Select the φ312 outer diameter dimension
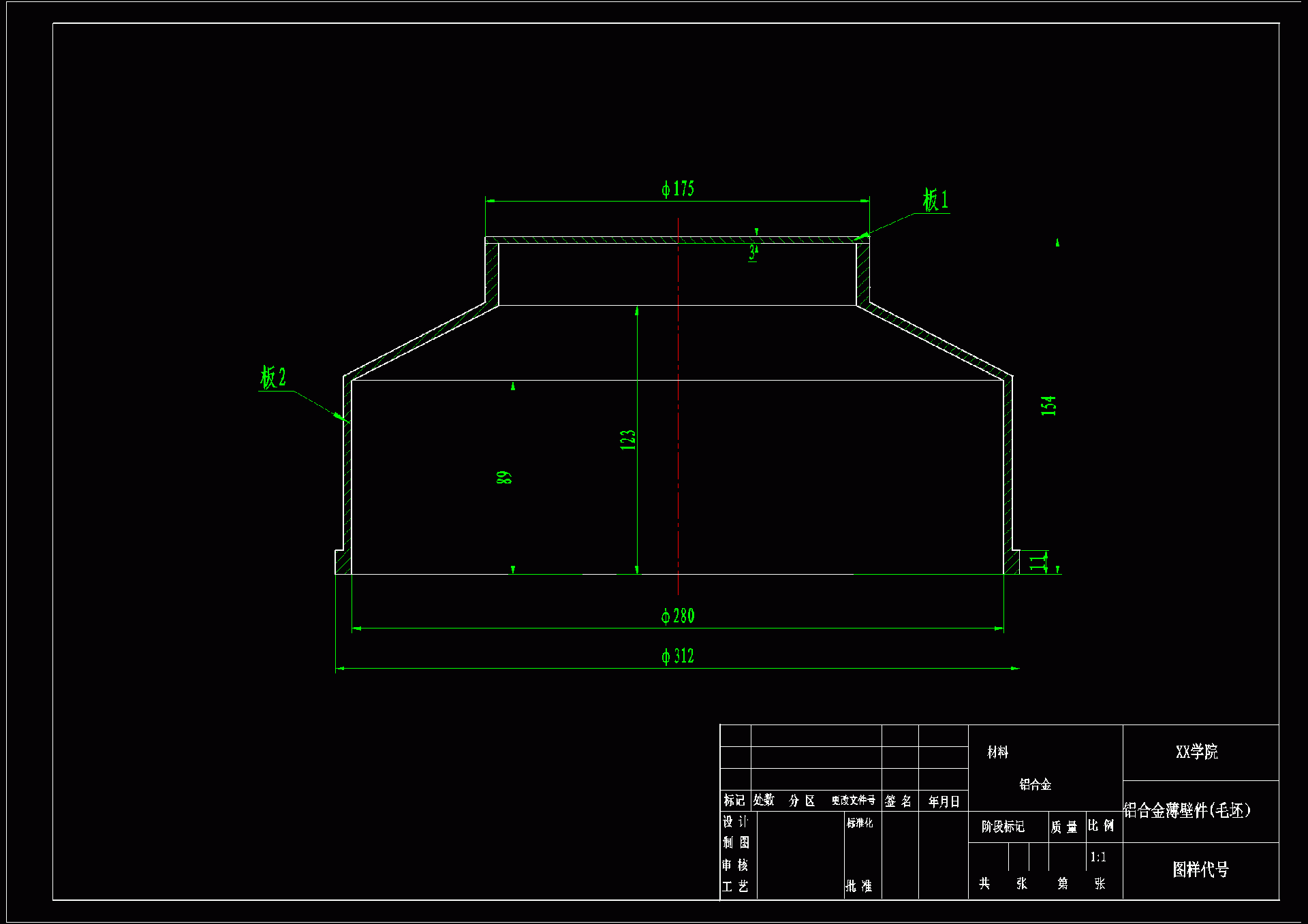 [x=677, y=656]
